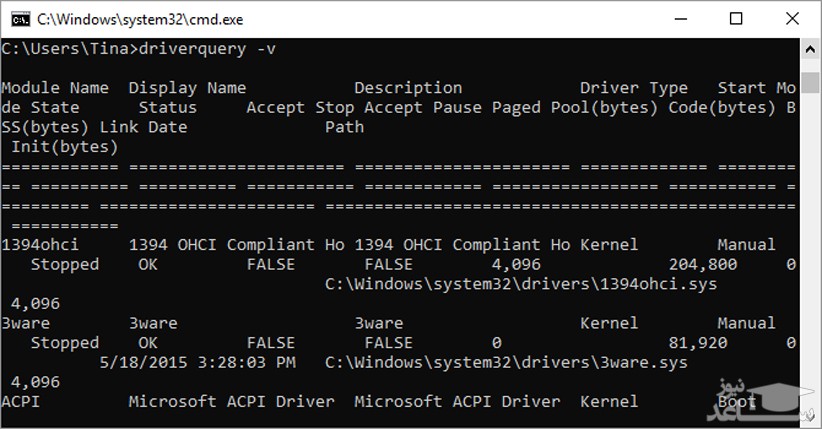The width and height of the screenshot is (822, 429).
Task: Click the 204,800 code bytes value
Action: click(x=702, y=264)
